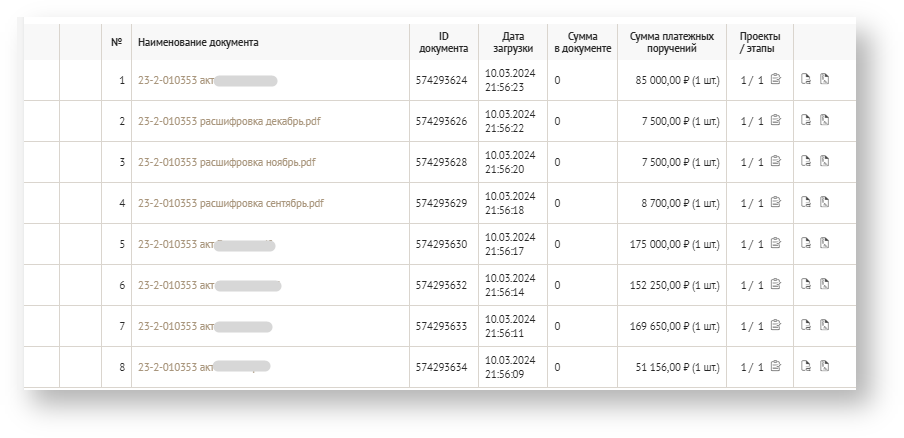904x438 pixels.
Task: Click right document icon for расшифровка ноябрь.pdf
Action: 825,162
